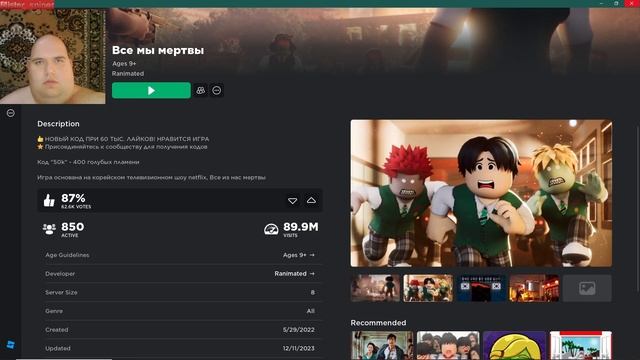Image resolution: width=640 pixels, height=360 pixels.
Task: Select the first media thumbnail
Action: [x=375, y=288]
